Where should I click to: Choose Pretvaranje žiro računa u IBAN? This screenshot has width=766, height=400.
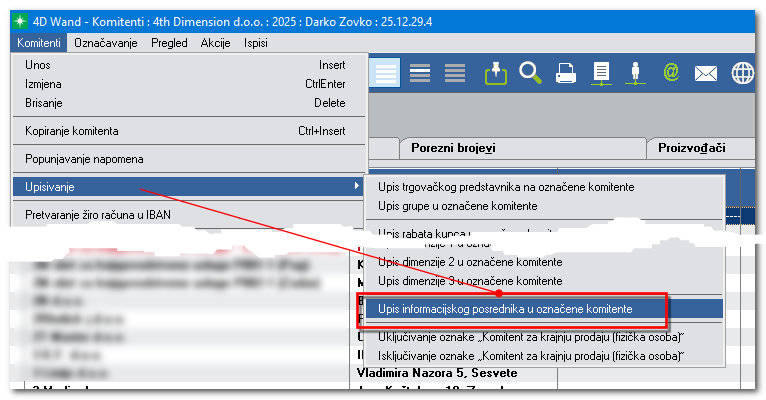tap(188, 214)
